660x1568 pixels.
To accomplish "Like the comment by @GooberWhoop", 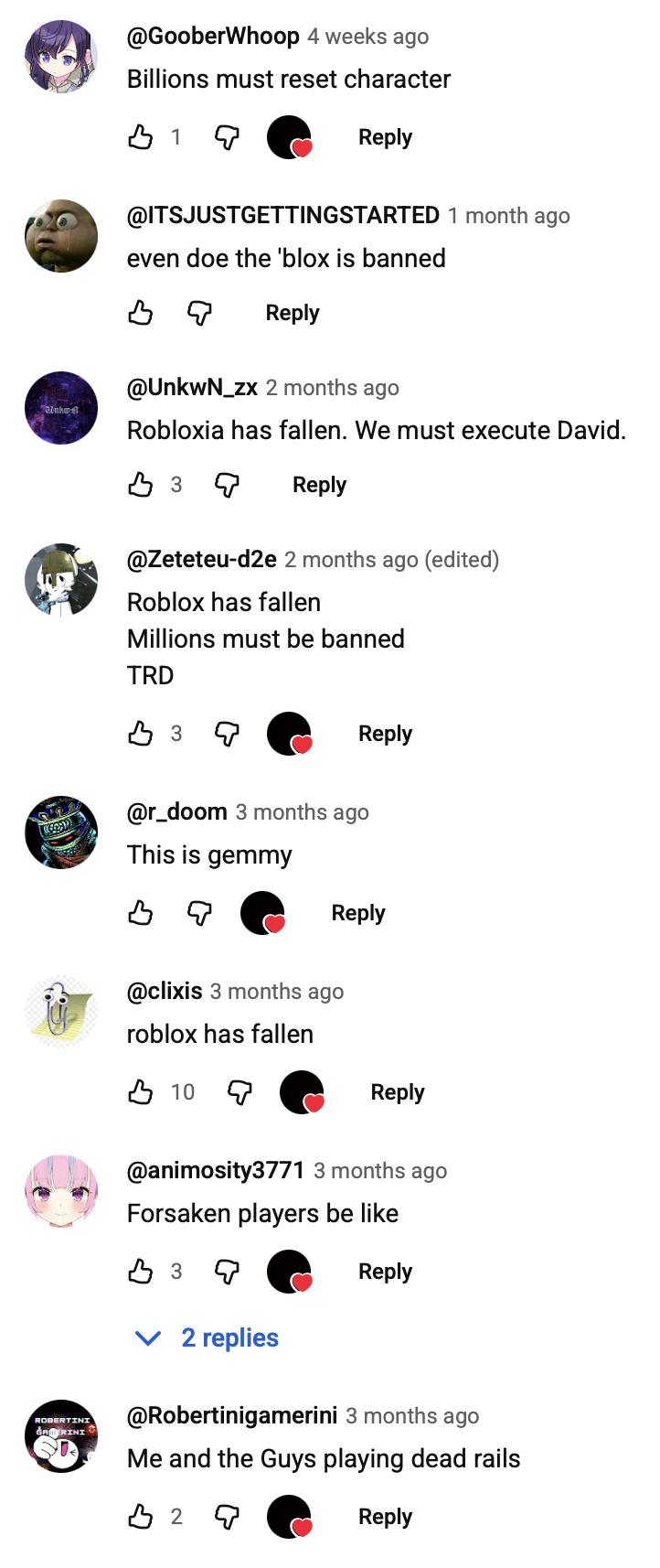I will pos(140,137).
